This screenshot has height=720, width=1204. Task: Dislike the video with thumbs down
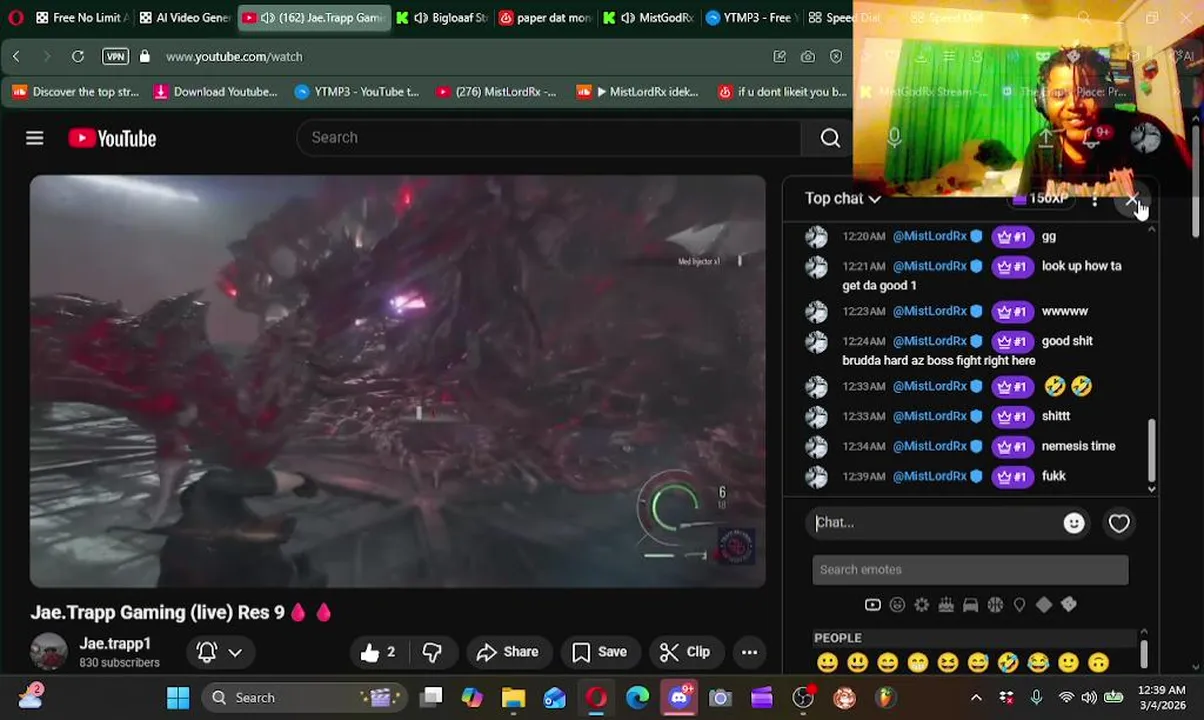click(432, 652)
